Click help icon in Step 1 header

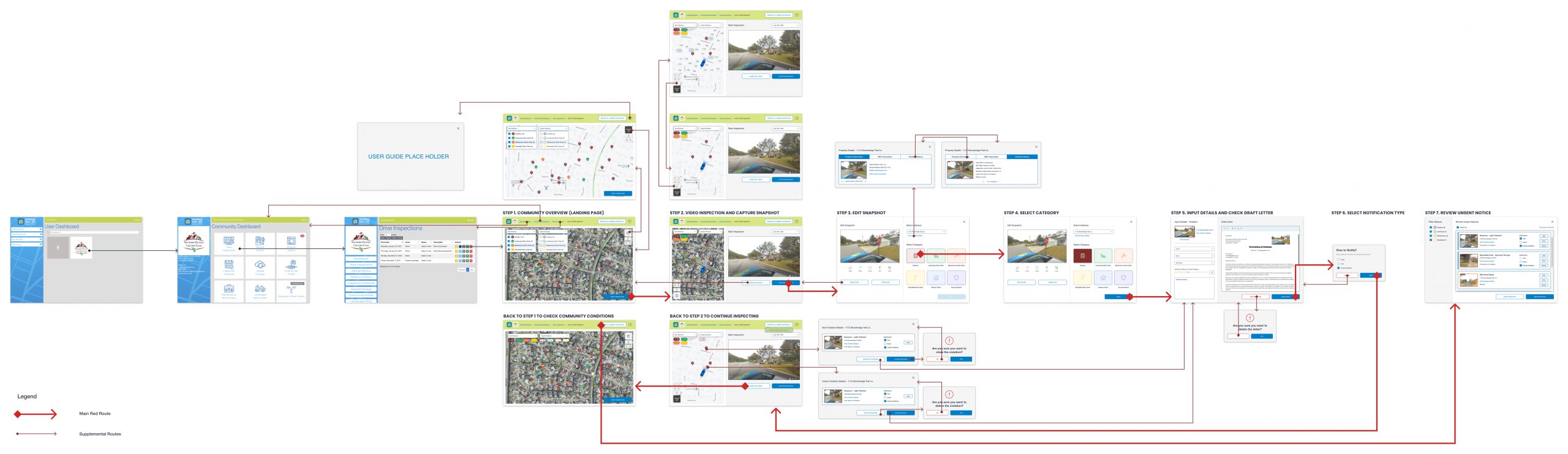coord(630,221)
